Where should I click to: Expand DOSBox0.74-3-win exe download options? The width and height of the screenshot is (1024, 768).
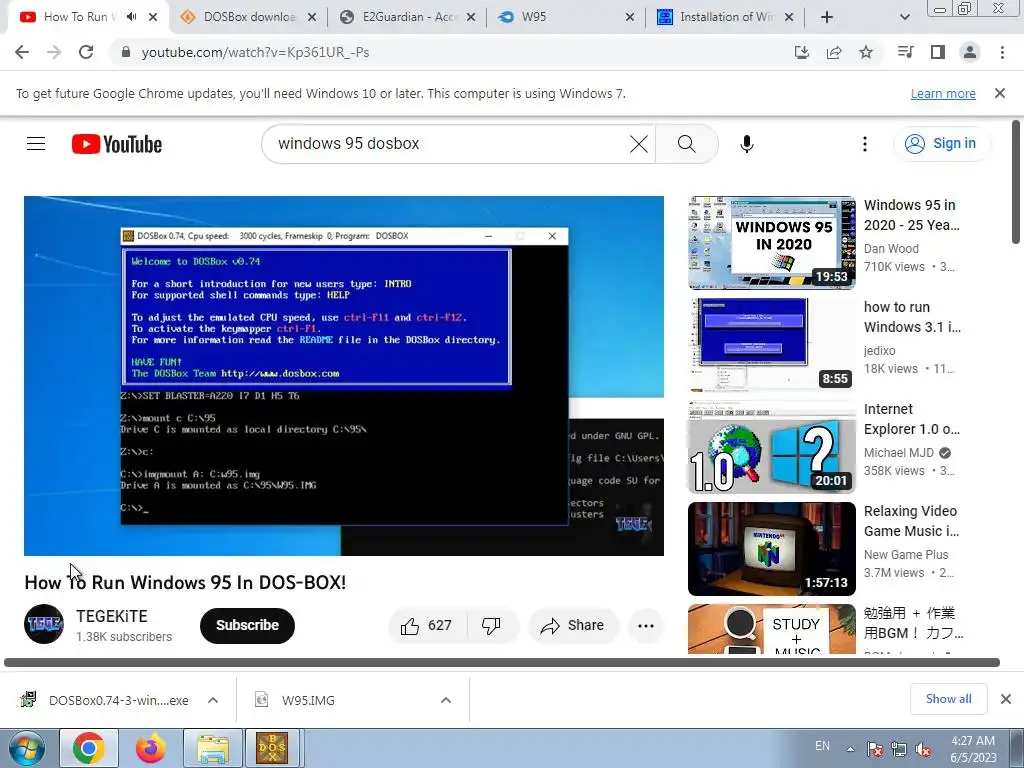(x=213, y=700)
